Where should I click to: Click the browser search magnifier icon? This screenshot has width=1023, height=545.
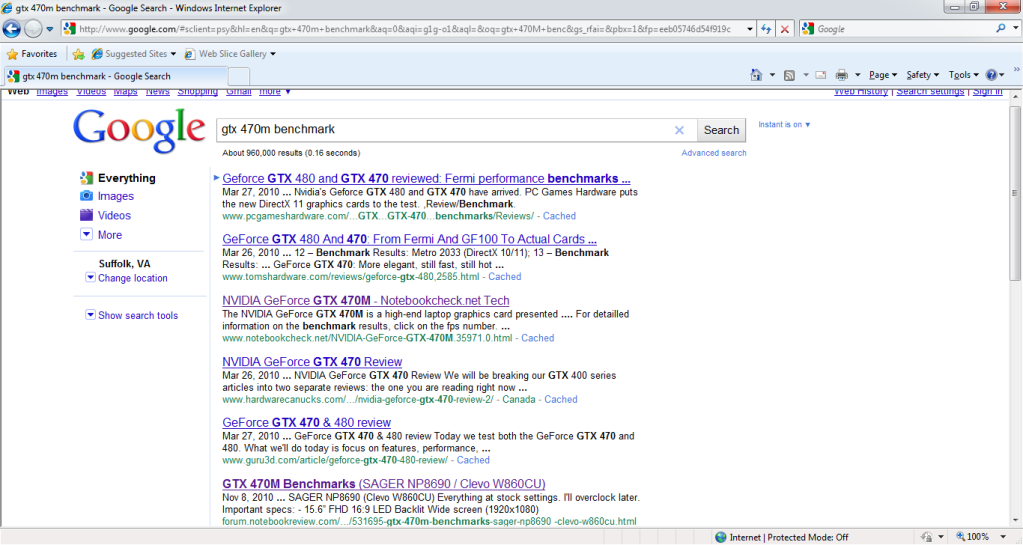point(1000,29)
